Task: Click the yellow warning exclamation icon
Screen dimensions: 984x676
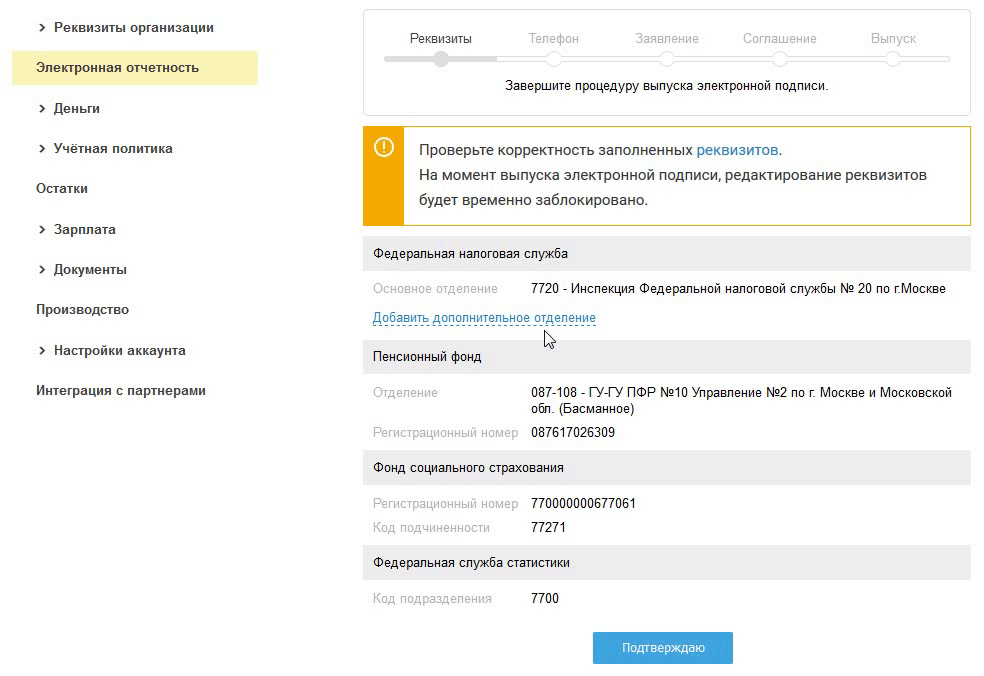Action: tap(384, 148)
